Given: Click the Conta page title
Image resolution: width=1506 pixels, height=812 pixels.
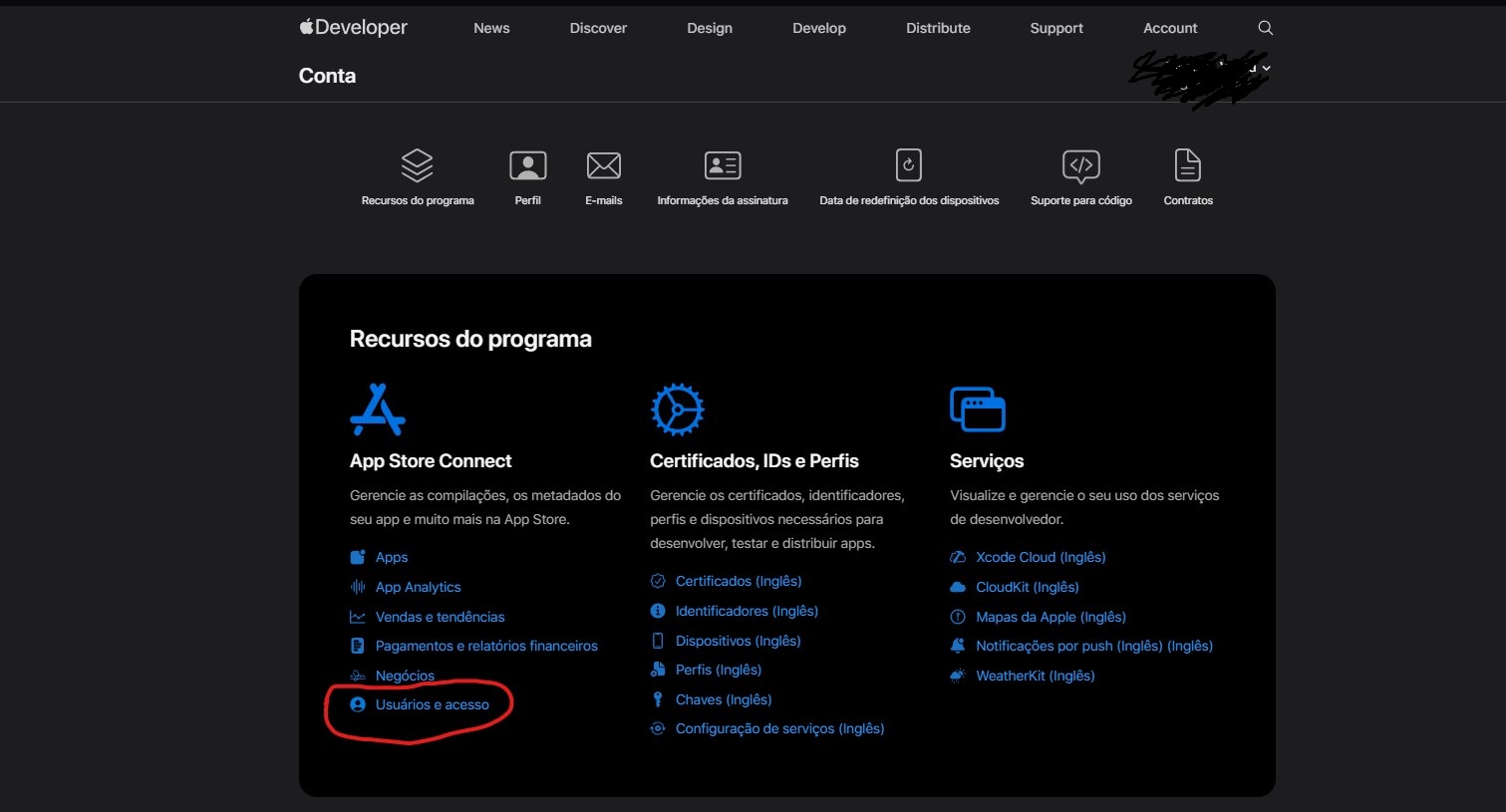Looking at the screenshot, I should [x=327, y=76].
